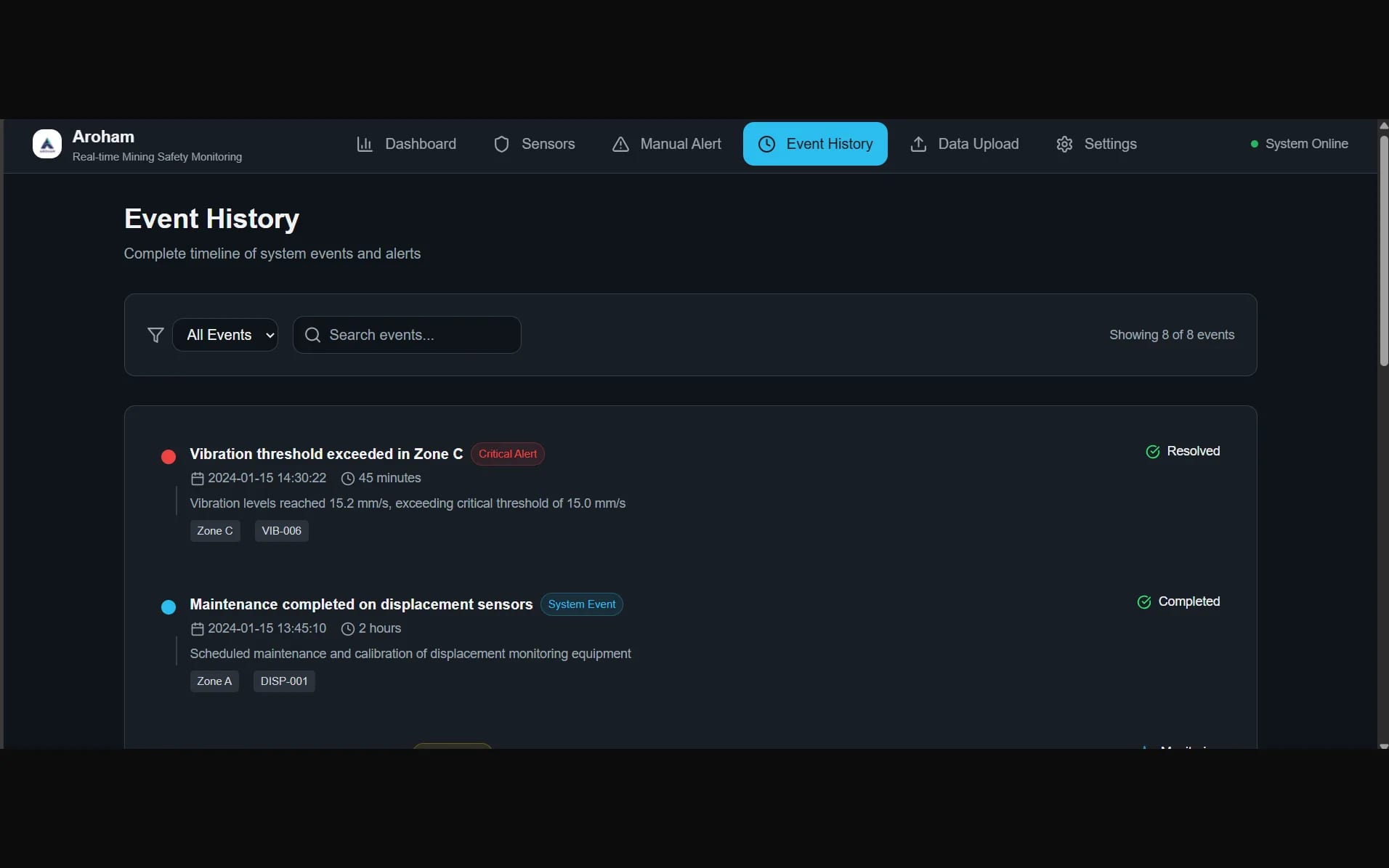The width and height of the screenshot is (1389, 868).
Task: Click the VIB-006 sensor tag
Action: 282,531
